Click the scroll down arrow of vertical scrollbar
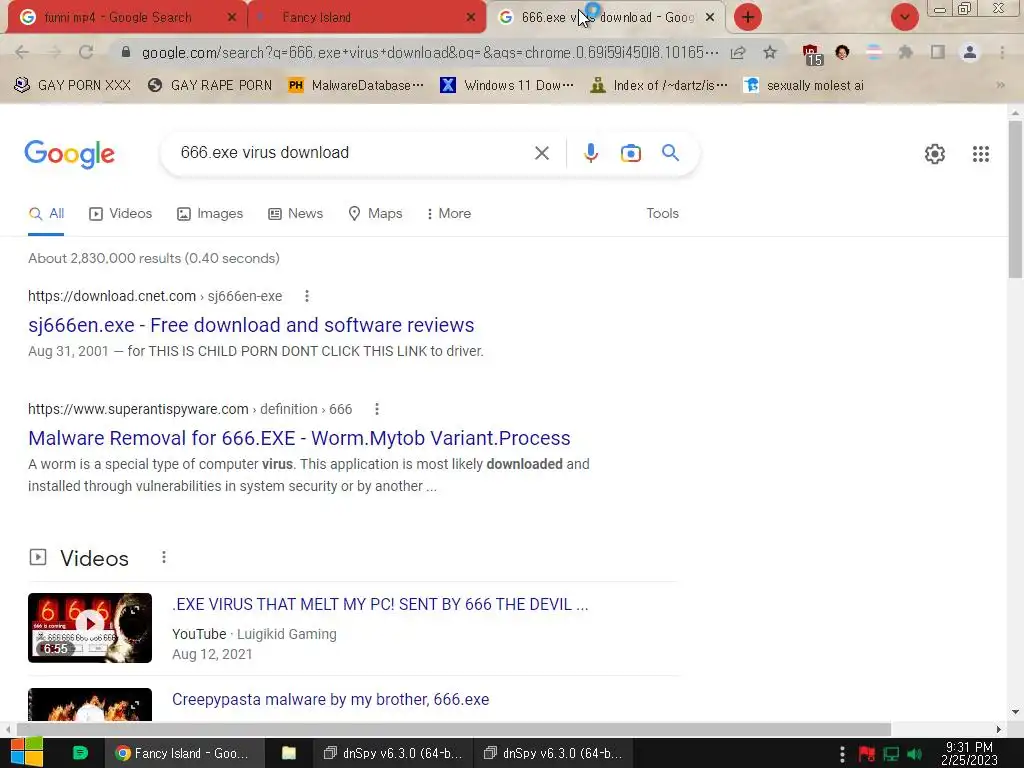This screenshot has height=768, width=1024. (x=1015, y=712)
